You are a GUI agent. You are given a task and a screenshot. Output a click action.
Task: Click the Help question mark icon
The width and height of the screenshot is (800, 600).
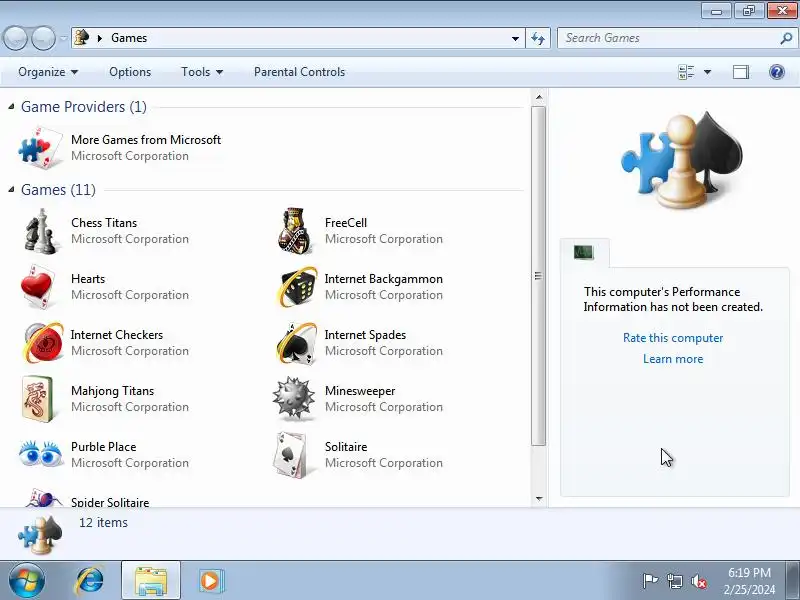pos(777,72)
